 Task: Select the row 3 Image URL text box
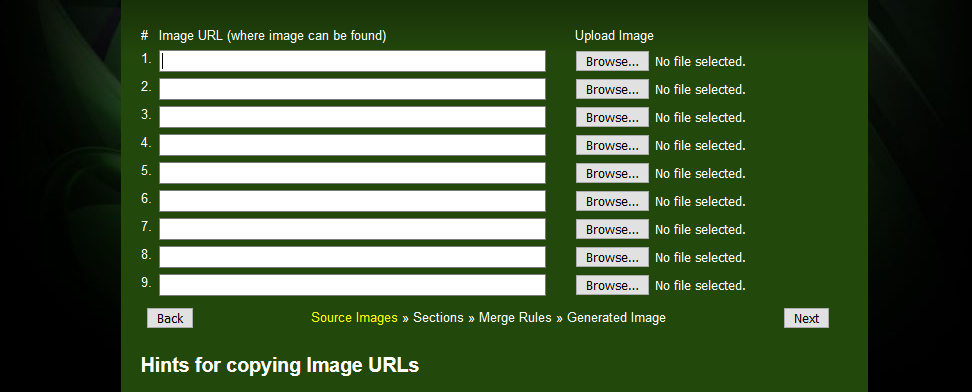[352, 117]
